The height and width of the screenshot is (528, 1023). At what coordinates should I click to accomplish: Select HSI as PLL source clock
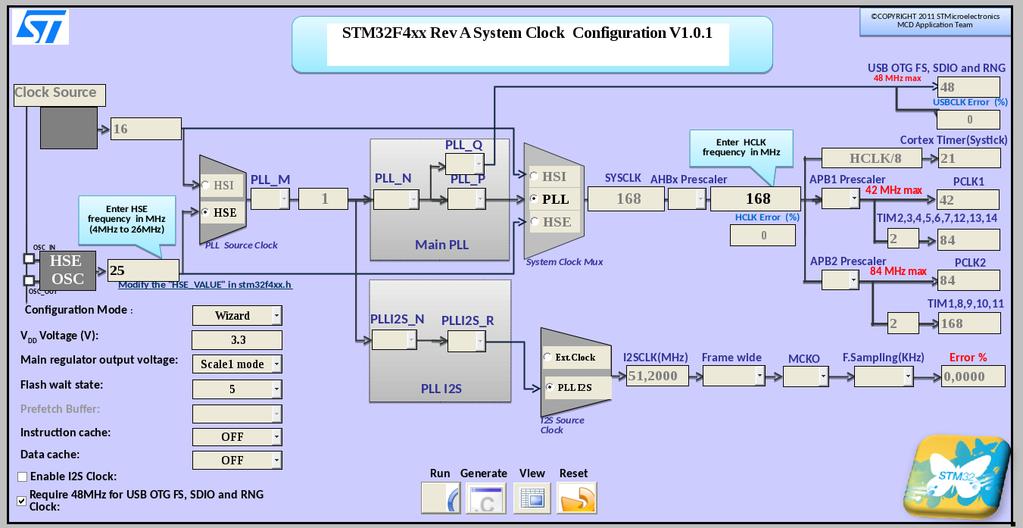point(206,186)
